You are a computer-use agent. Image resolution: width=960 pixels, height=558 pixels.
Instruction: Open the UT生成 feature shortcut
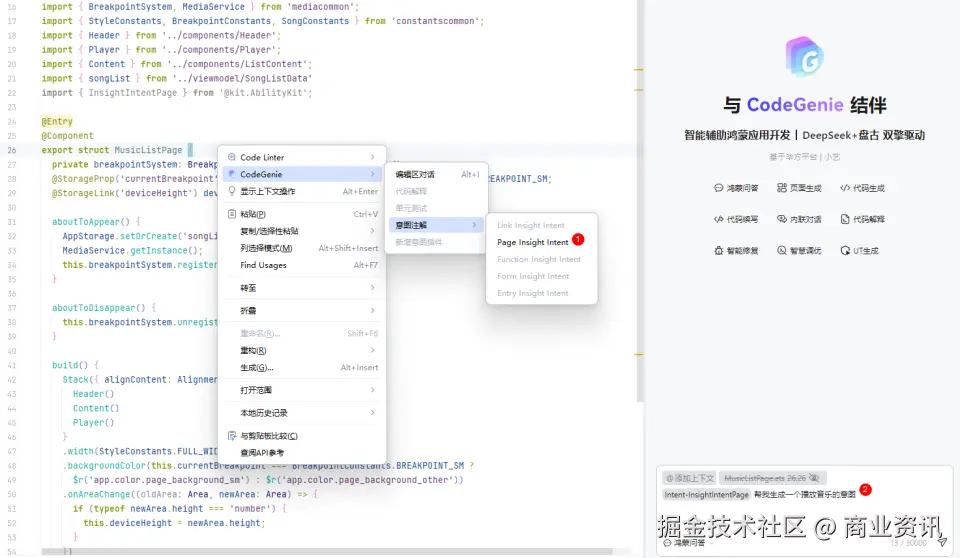click(860, 251)
